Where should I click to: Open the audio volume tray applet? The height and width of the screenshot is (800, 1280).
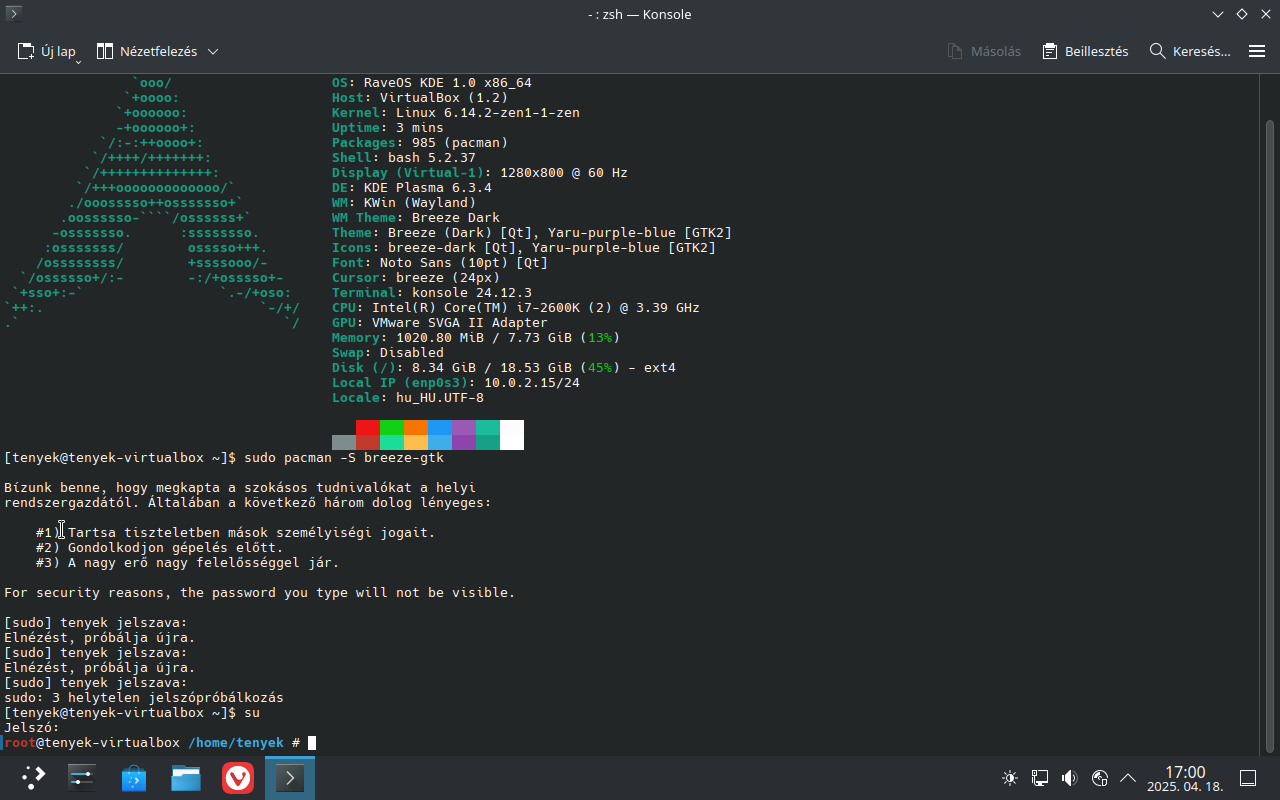point(1069,778)
